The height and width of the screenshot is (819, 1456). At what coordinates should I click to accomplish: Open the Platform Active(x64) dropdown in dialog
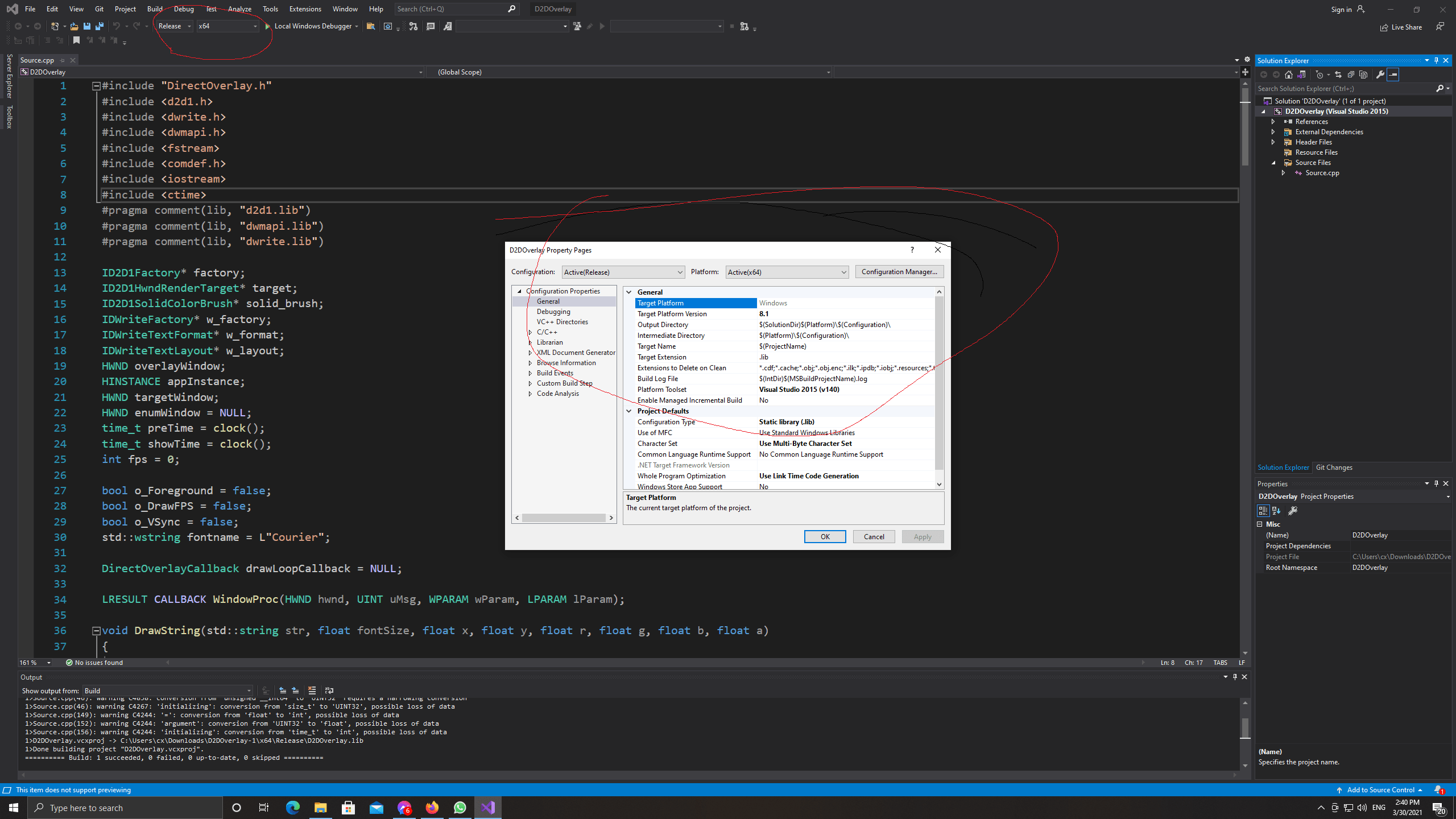click(x=787, y=272)
